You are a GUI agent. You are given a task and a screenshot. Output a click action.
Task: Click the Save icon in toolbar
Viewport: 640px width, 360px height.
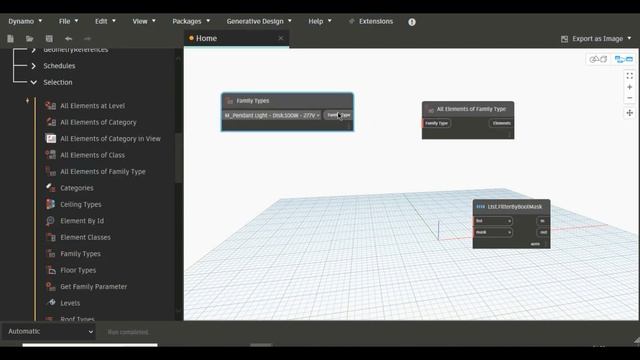(x=49, y=39)
